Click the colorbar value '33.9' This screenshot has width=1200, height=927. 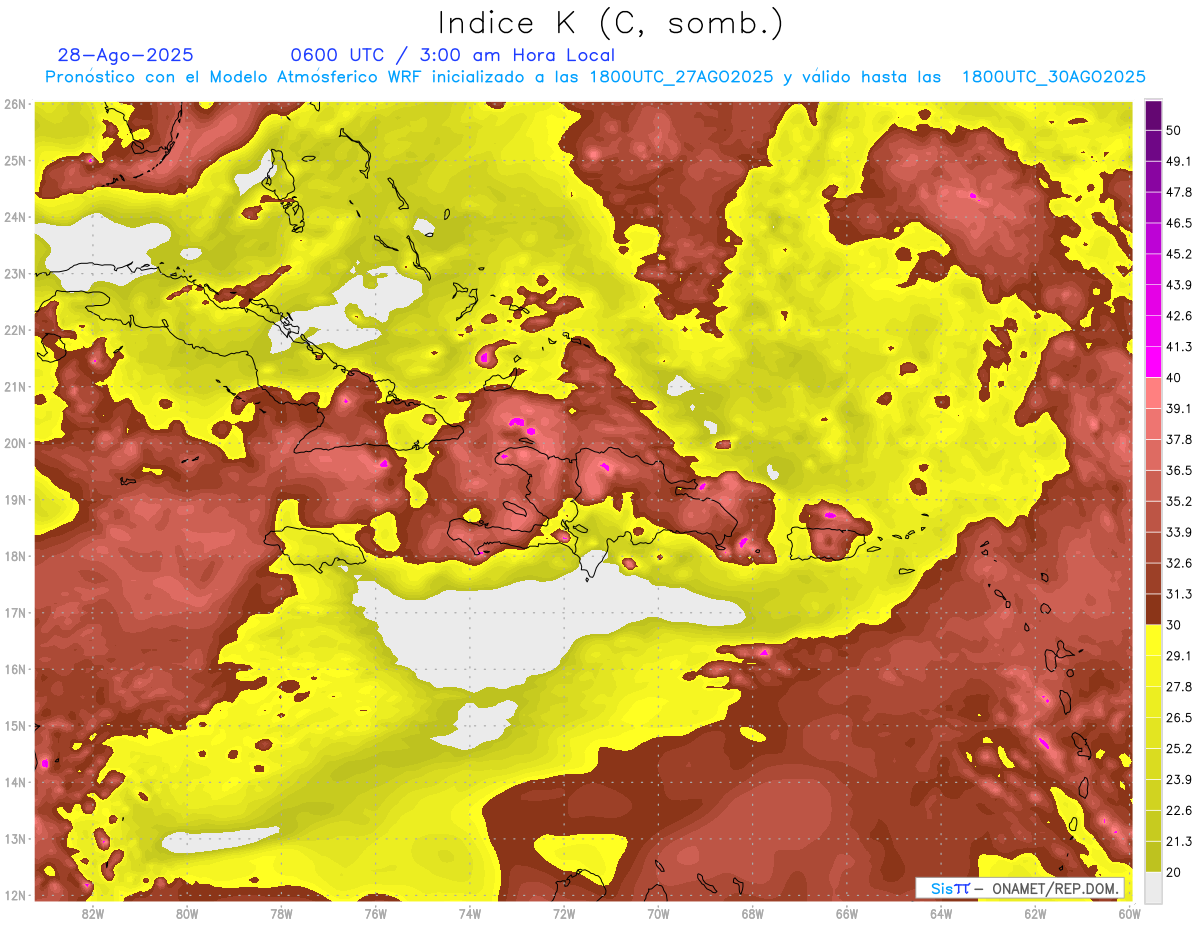point(1178,532)
